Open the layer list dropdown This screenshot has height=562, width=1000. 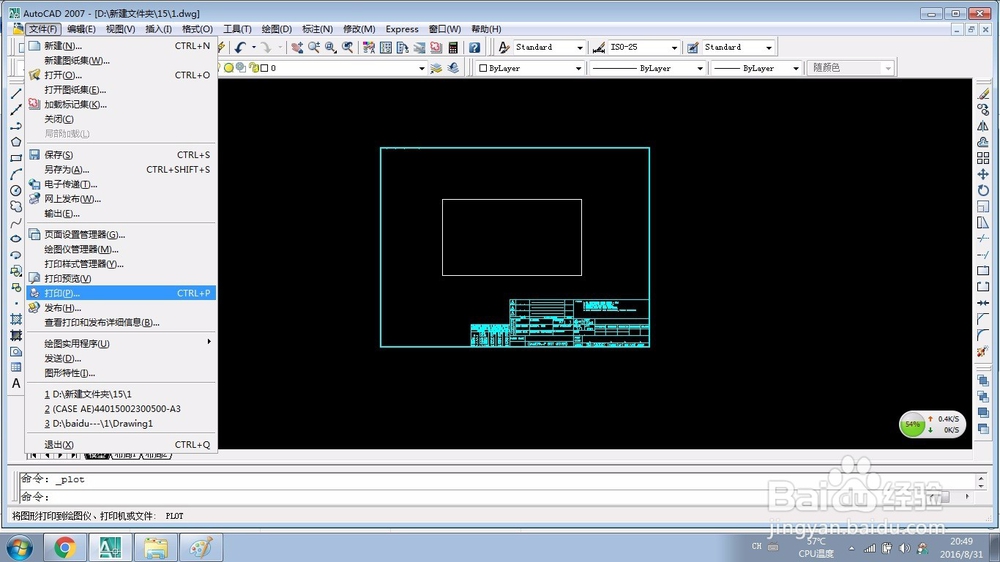coord(422,68)
